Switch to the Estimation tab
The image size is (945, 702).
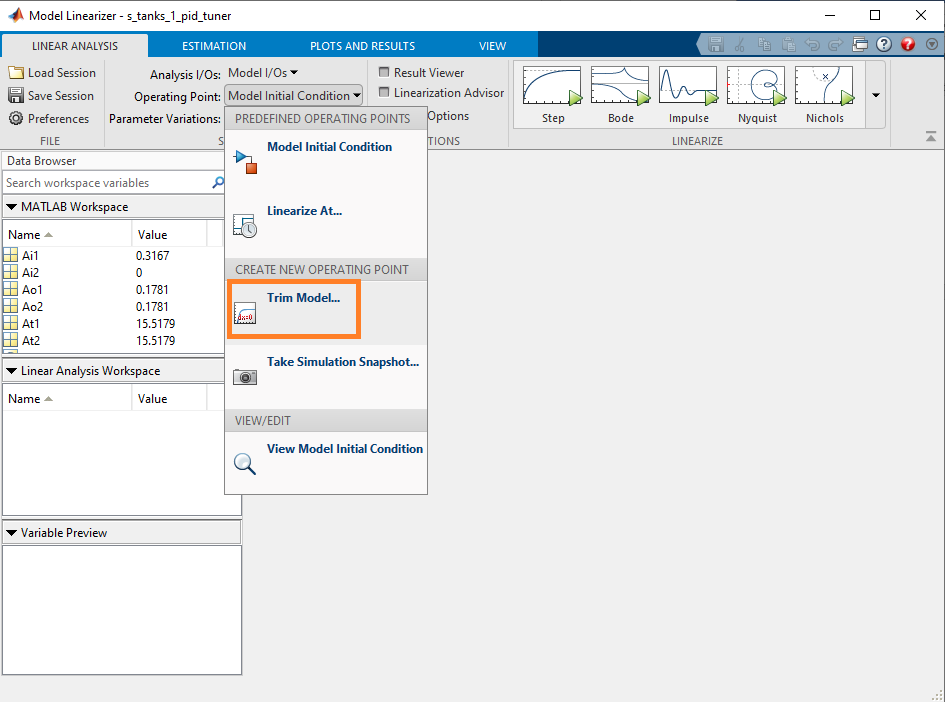click(x=214, y=46)
